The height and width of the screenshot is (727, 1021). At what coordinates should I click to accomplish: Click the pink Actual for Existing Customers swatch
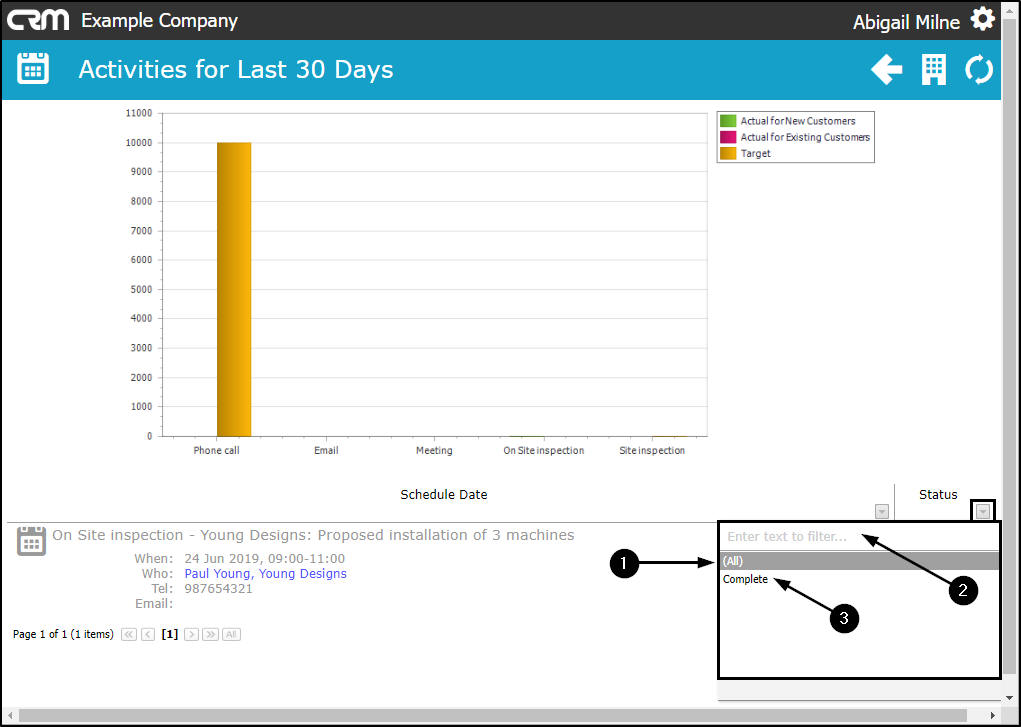(x=728, y=137)
